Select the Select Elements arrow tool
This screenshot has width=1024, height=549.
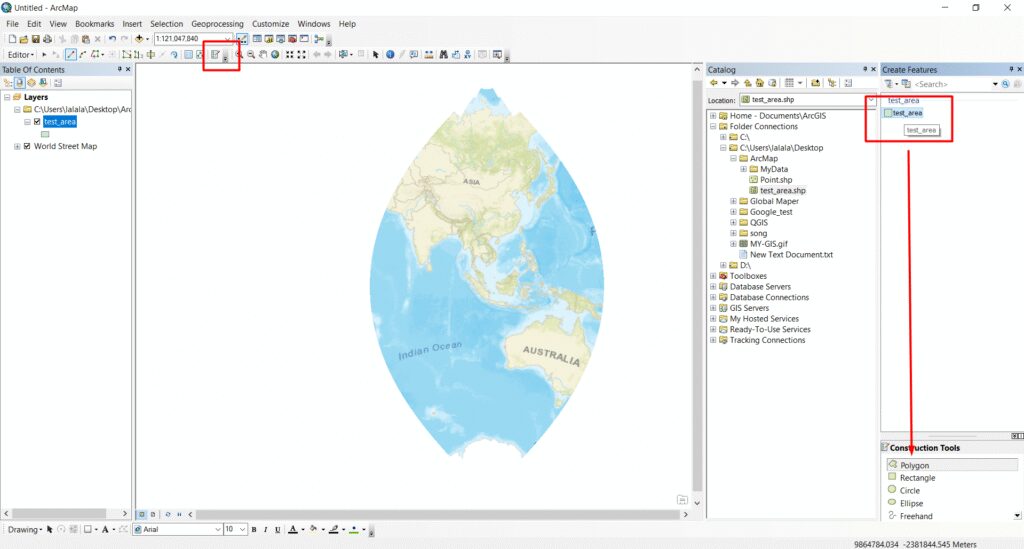pyautogui.click(x=376, y=55)
